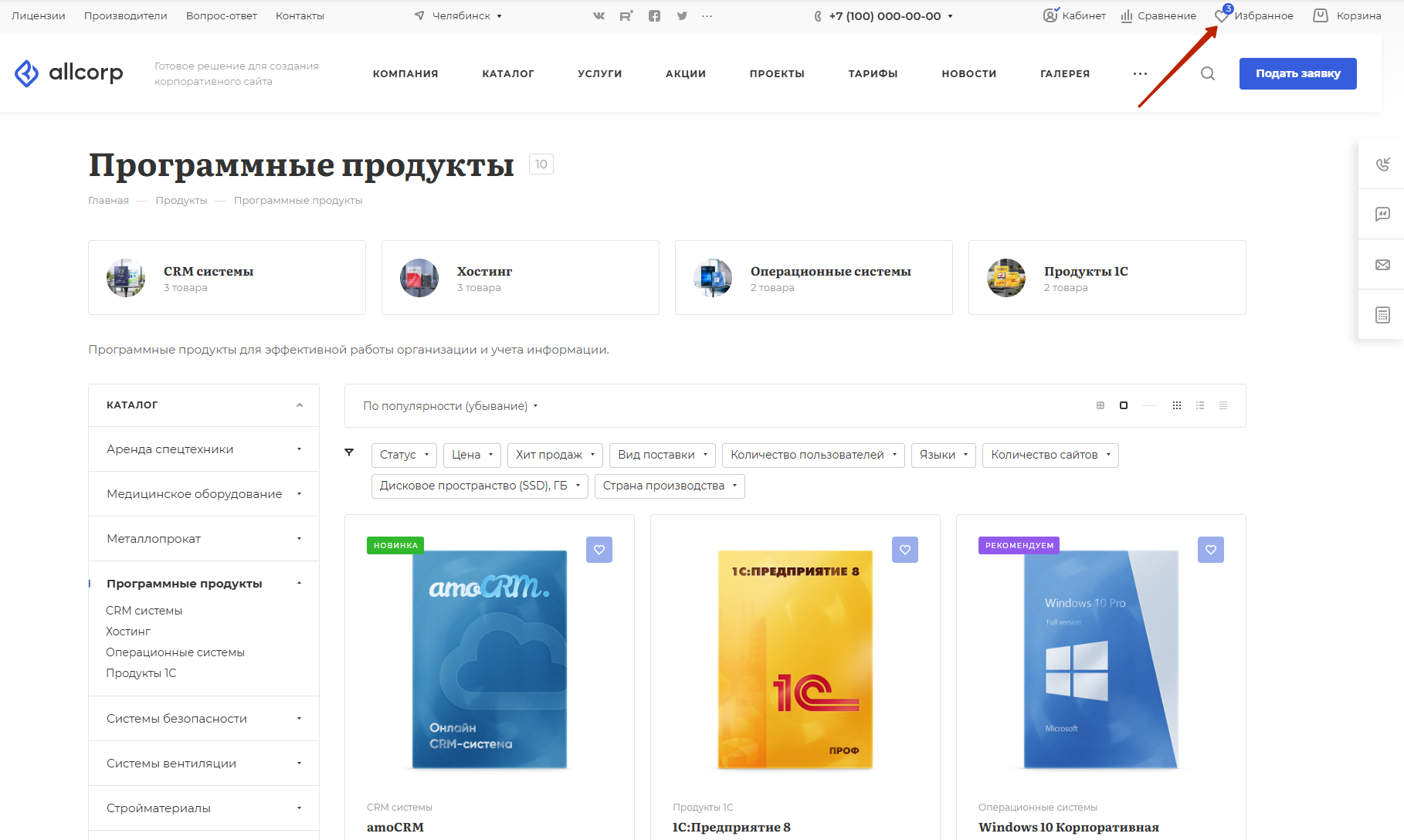Go to Главная breadcrumb

[x=108, y=200]
